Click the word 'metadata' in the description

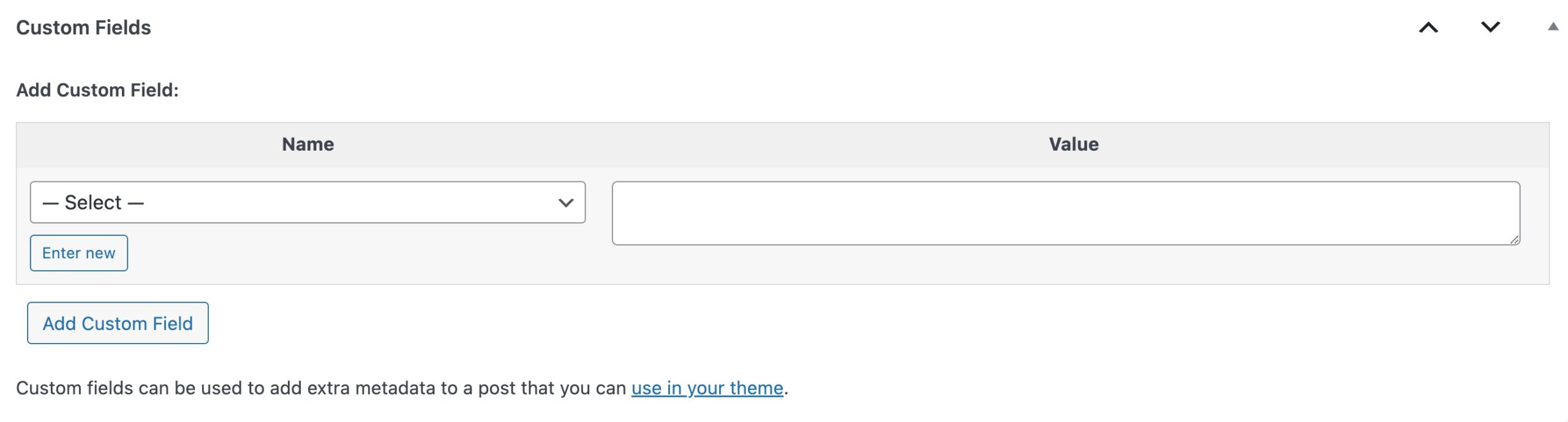pos(394,388)
